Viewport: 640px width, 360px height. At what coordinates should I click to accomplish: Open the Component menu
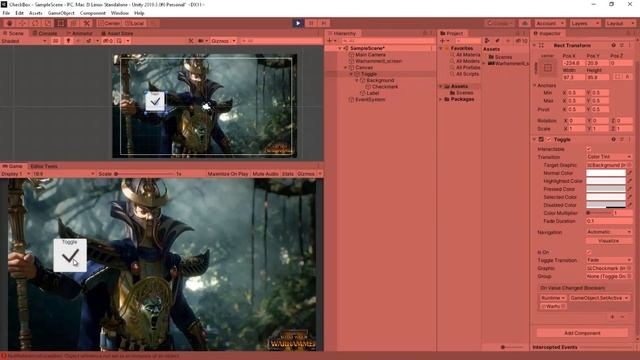93,13
